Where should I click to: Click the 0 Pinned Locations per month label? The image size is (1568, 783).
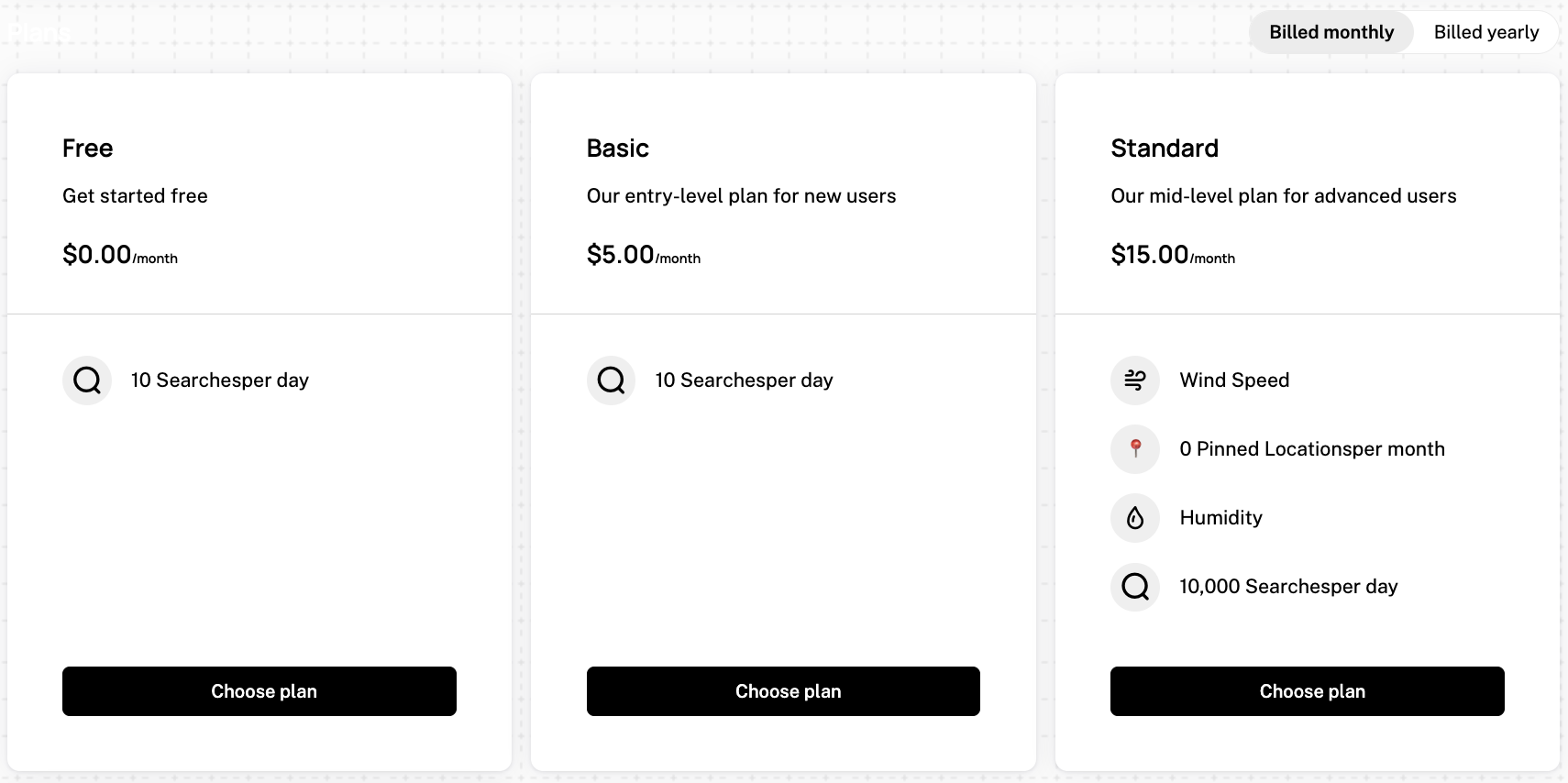point(1312,449)
